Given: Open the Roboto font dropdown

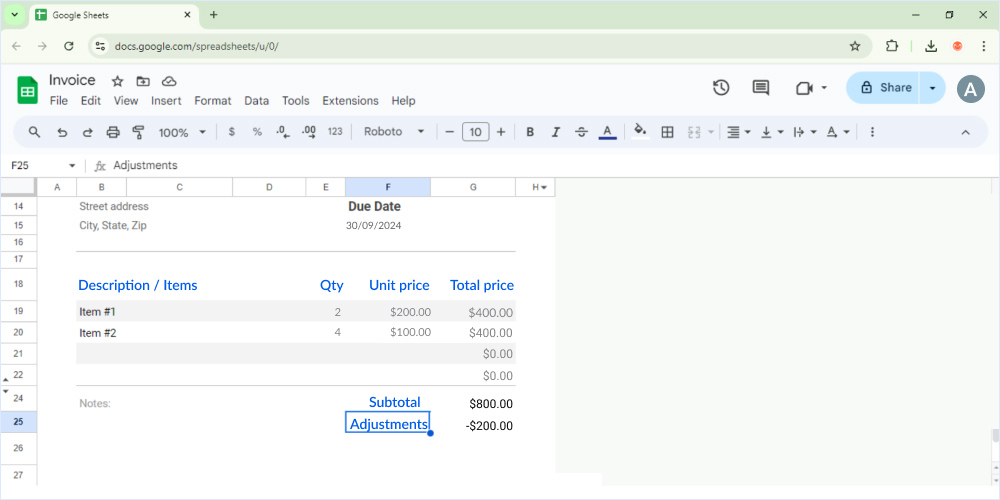Looking at the screenshot, I should (394, 132).
